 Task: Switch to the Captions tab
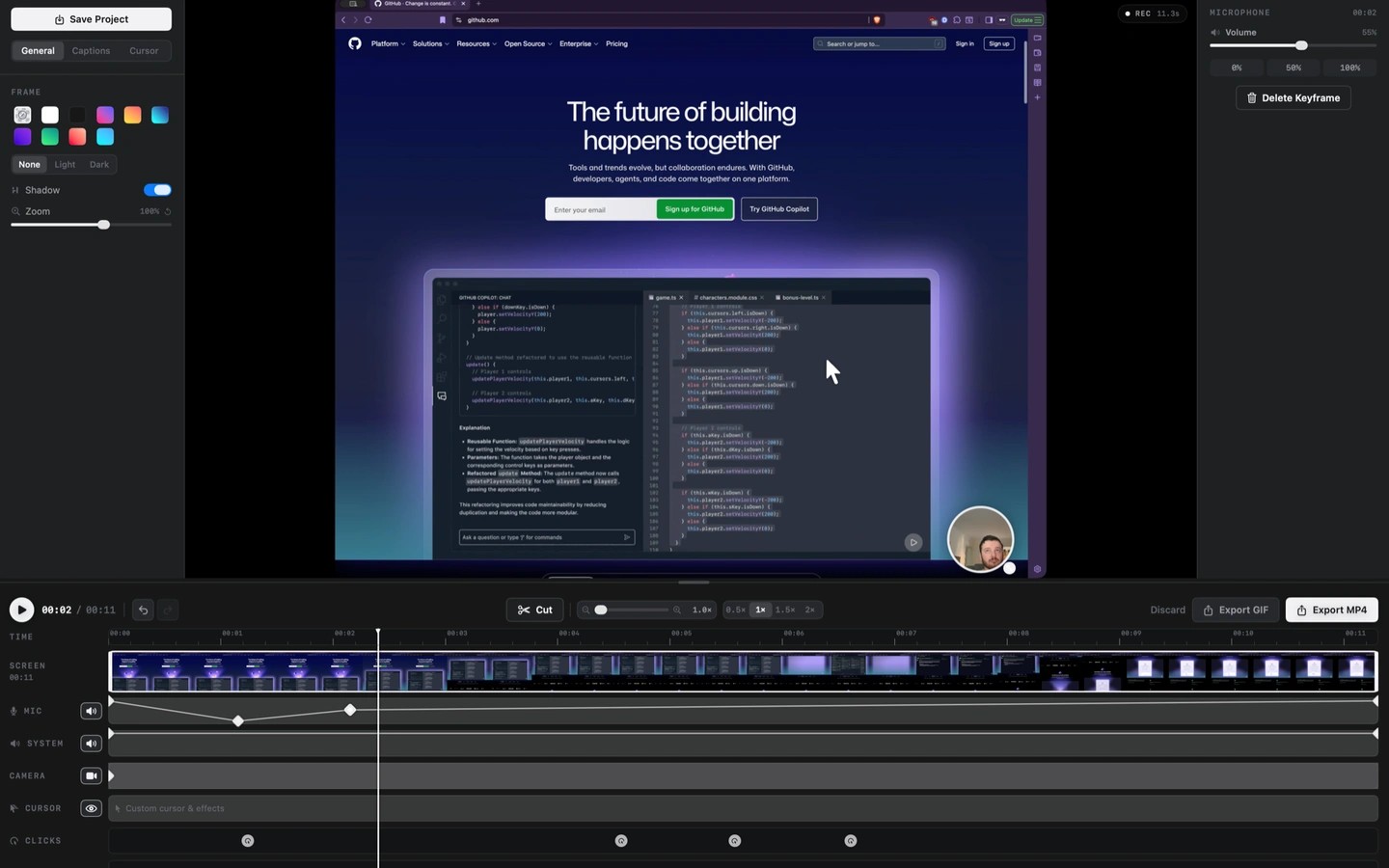click(x=91, y=50)
